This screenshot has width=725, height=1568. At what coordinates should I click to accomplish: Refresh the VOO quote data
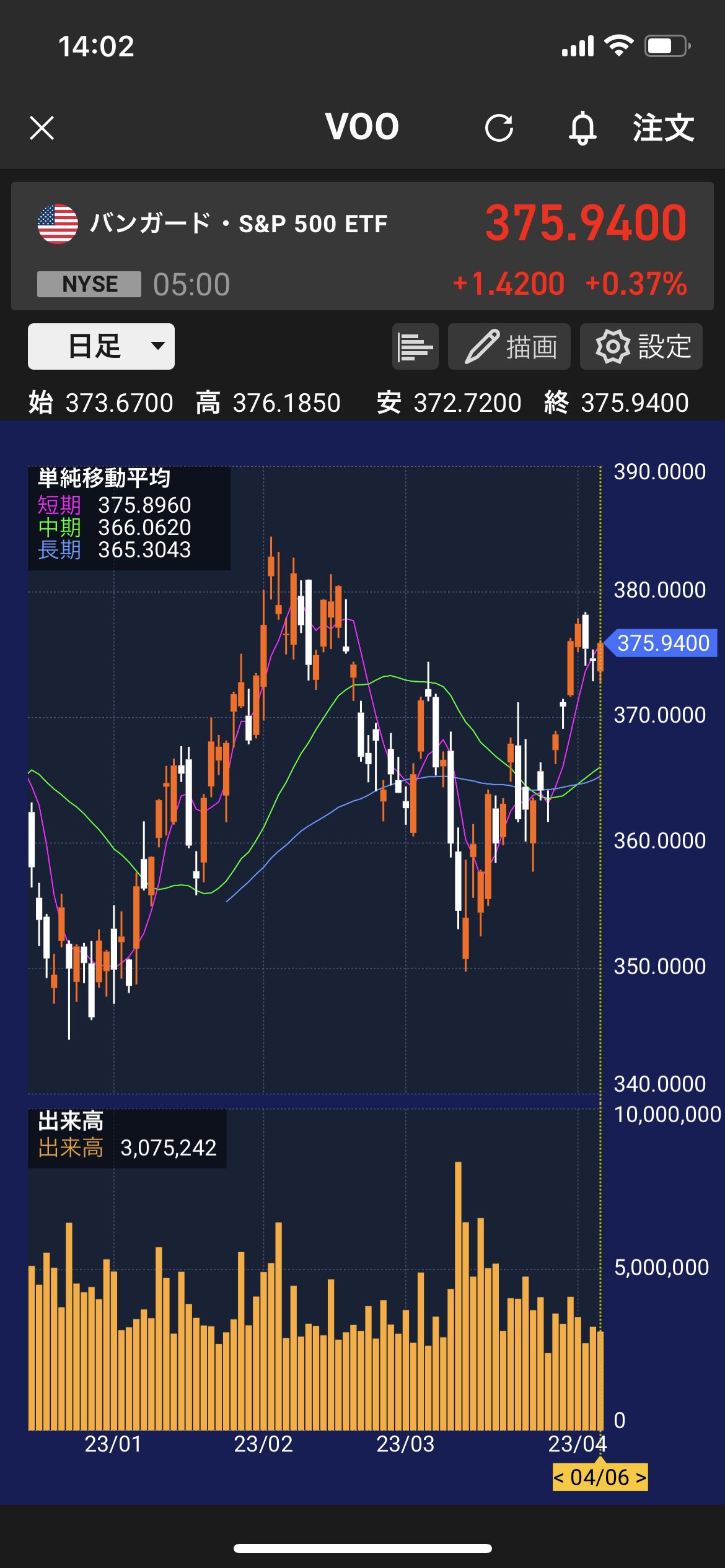tap(499, 128)
